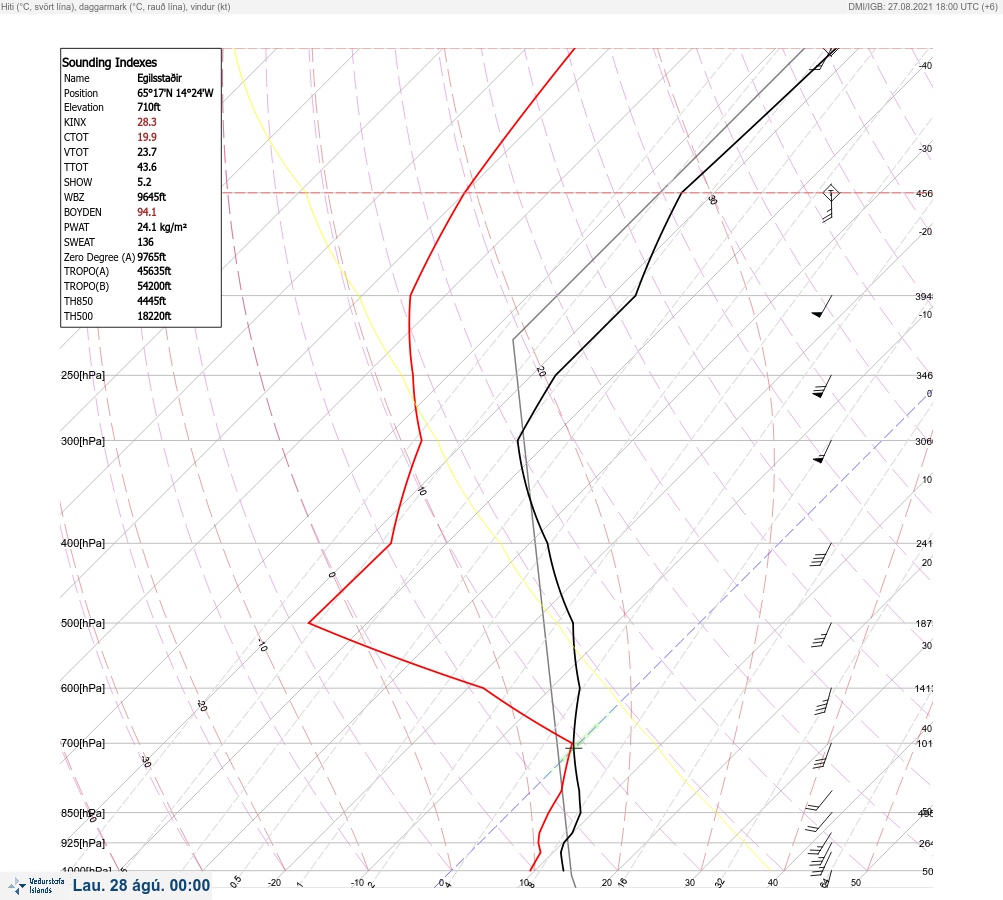Click the 'Zero Degree (A)' label
Screen dimensions: 1003x900
pos(99,257)
